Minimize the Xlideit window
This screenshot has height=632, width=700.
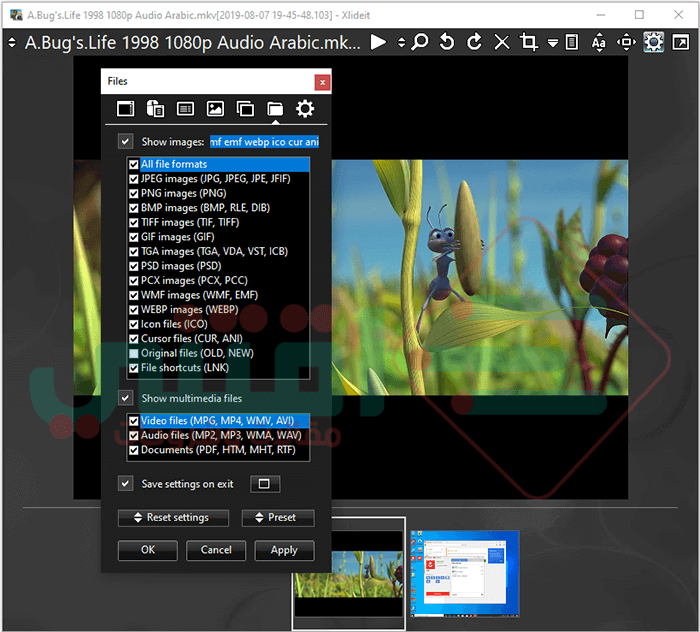pyautogui.click(x=601, y=15)
